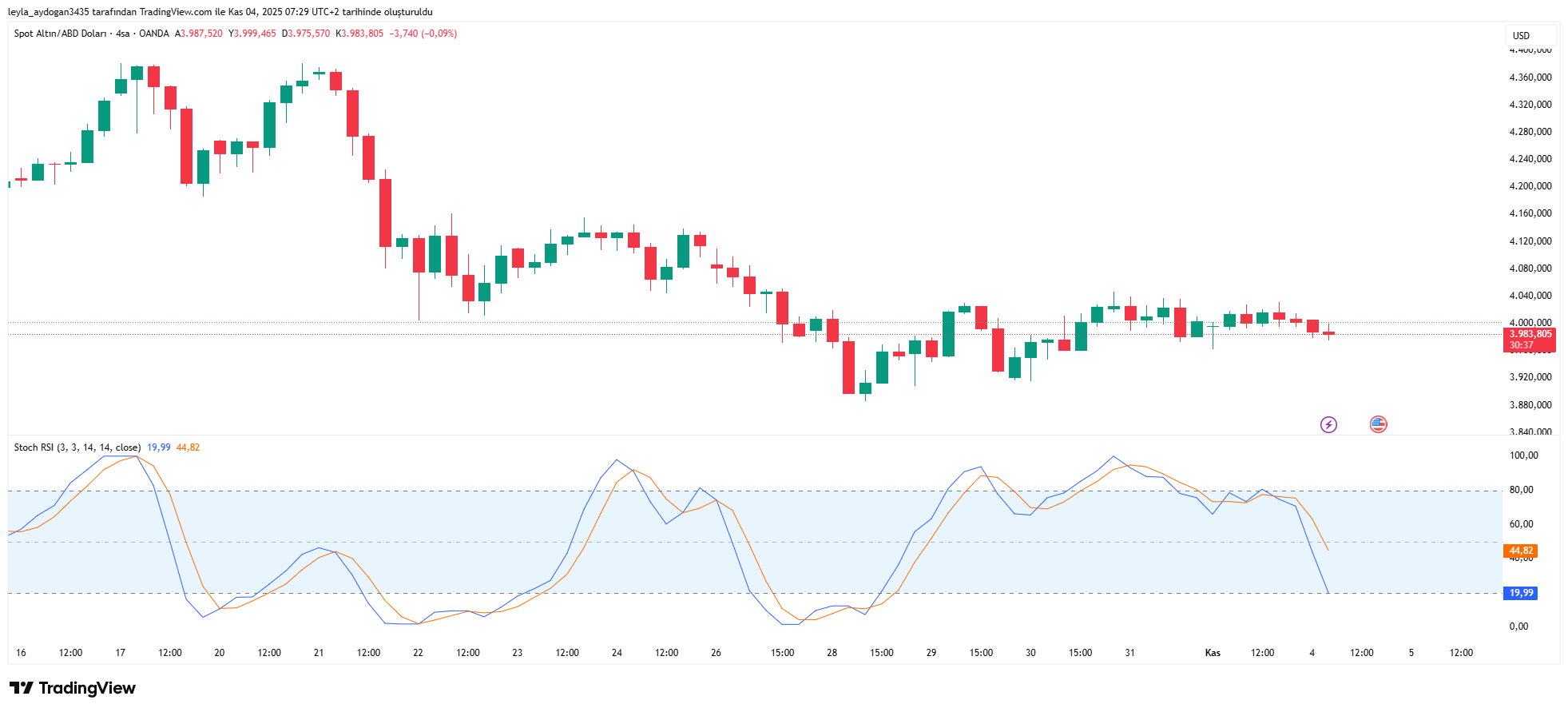Click the closing price value K3.983,805

point(359,34)
